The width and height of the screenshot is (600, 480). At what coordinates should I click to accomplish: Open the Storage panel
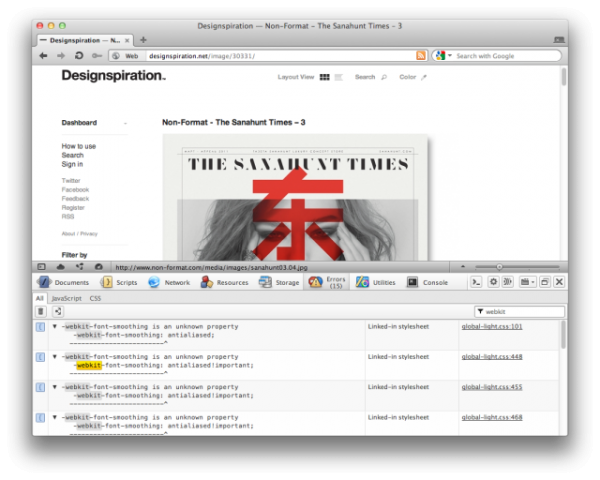click(x=279, y=282)
